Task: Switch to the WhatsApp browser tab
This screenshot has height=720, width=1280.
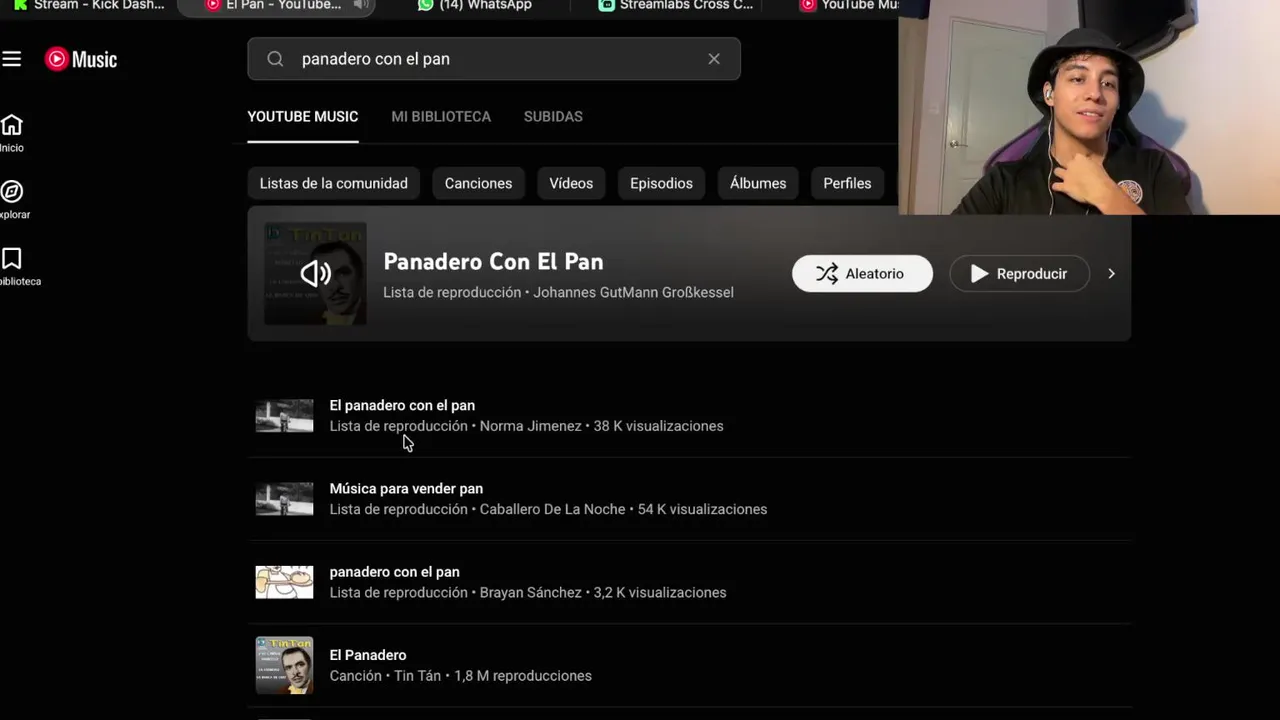Action: (475, 6)
